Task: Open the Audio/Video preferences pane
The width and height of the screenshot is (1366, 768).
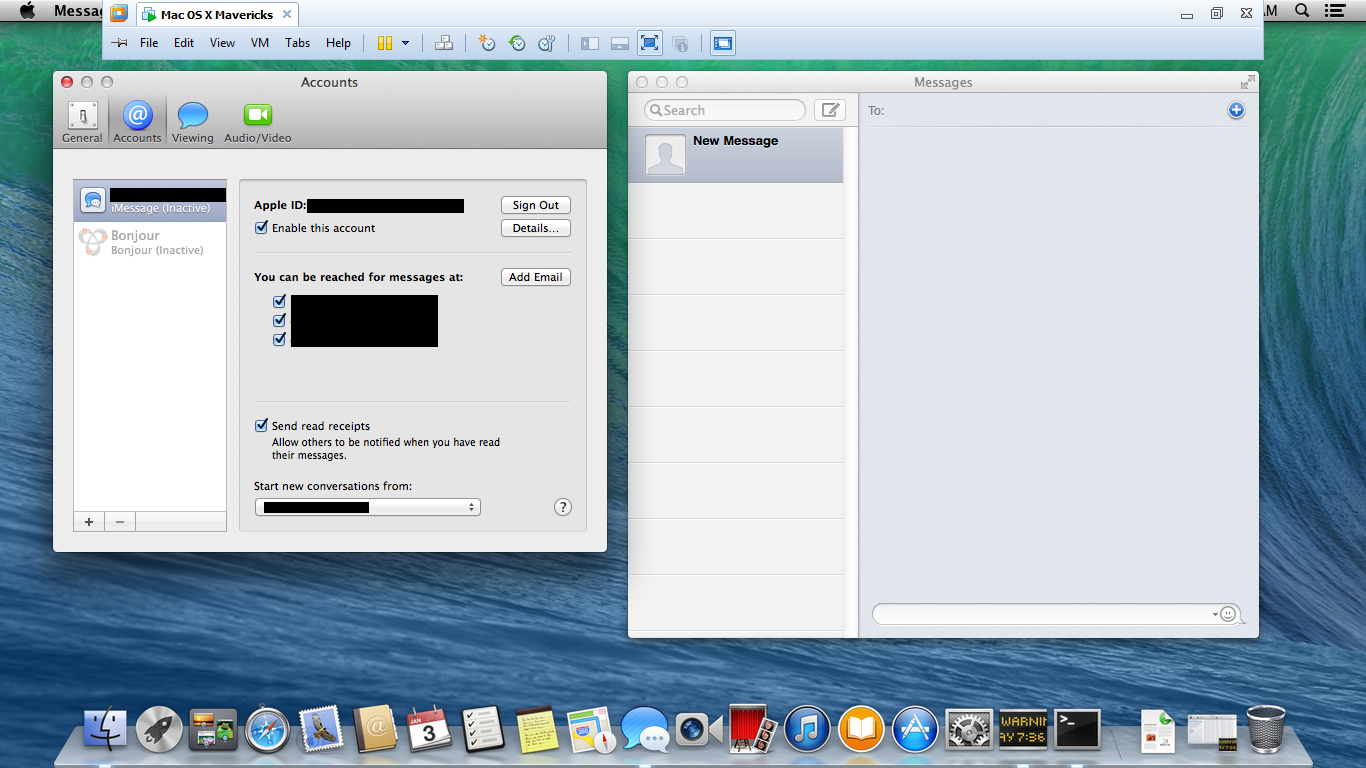Action: (257, 122)
